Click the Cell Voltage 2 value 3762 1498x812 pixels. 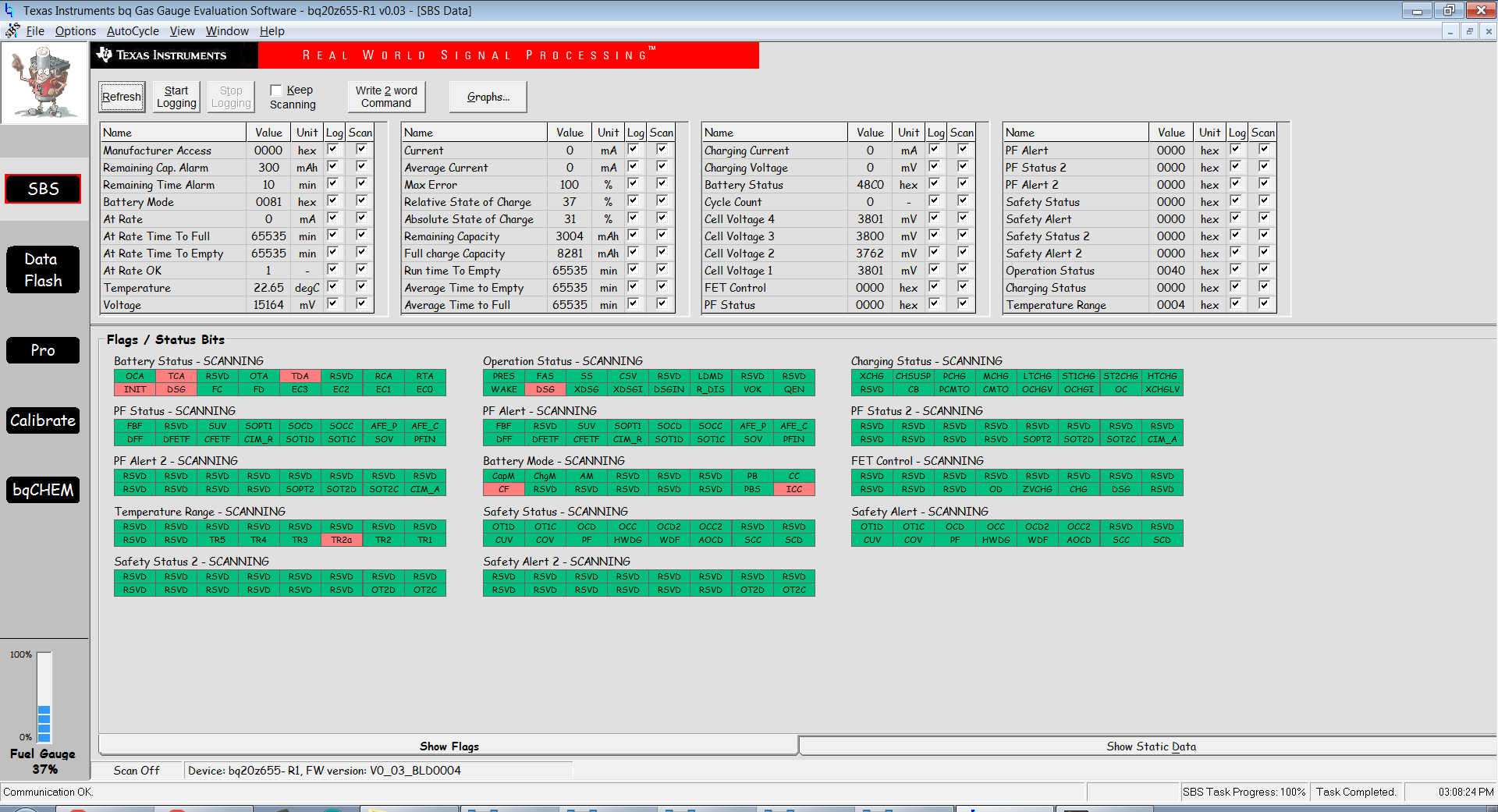pyautogui.click(x=870, y=254)
